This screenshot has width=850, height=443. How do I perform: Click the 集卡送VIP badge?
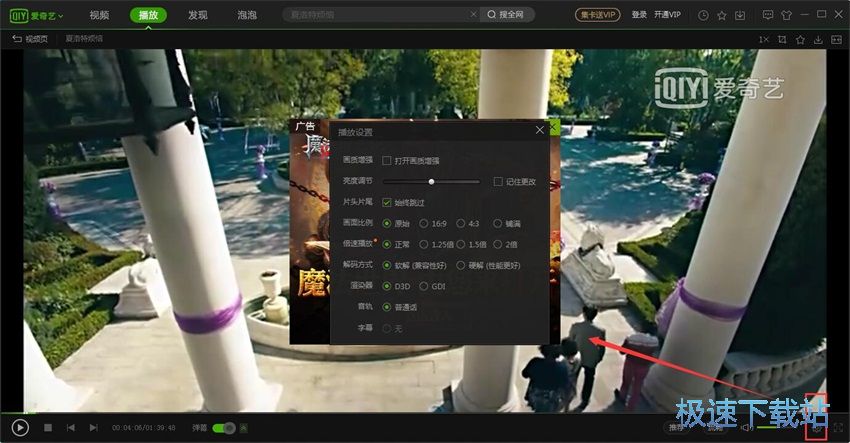[x=597, y=15]
